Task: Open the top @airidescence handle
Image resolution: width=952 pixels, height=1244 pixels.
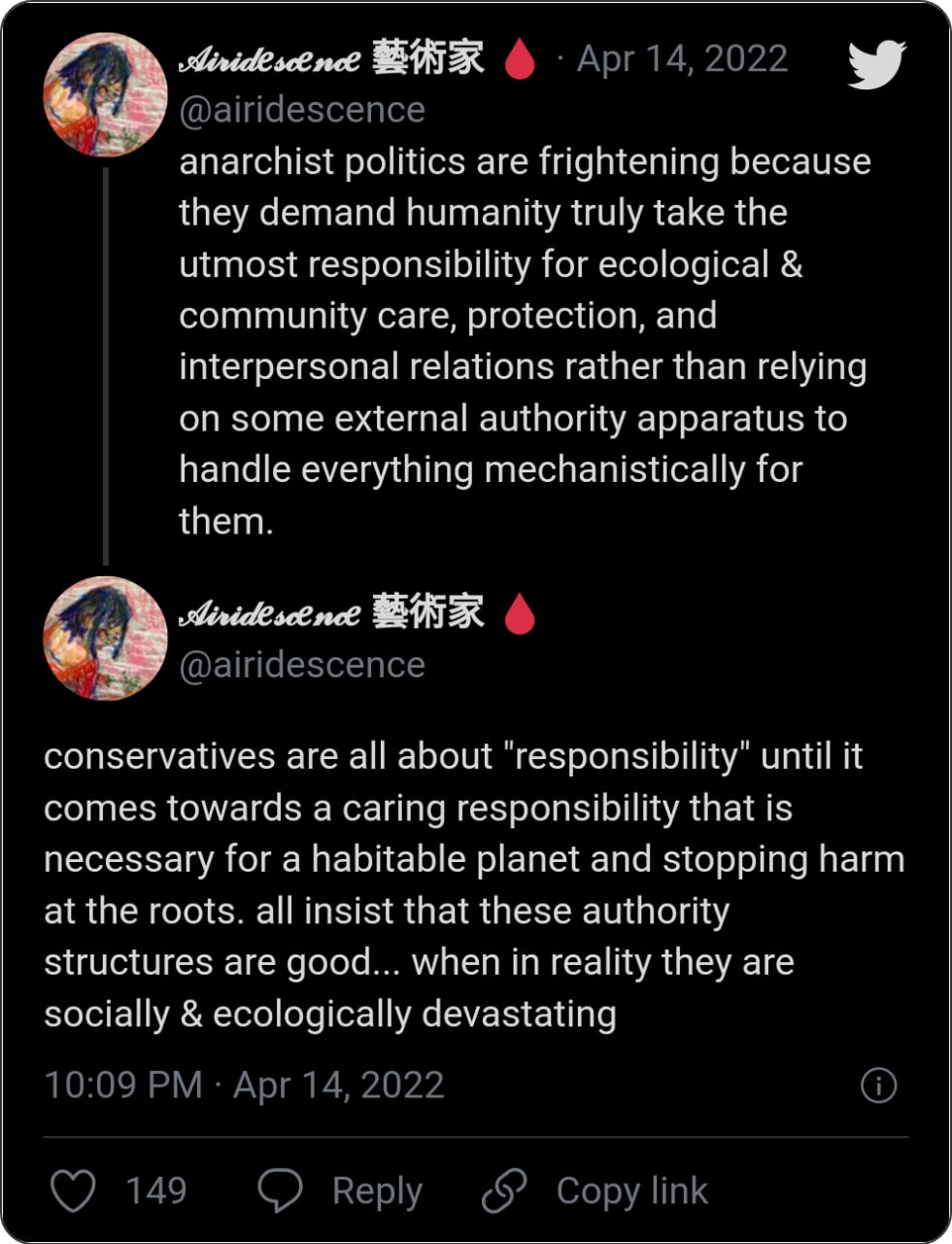Action: (x=302, y=111)
